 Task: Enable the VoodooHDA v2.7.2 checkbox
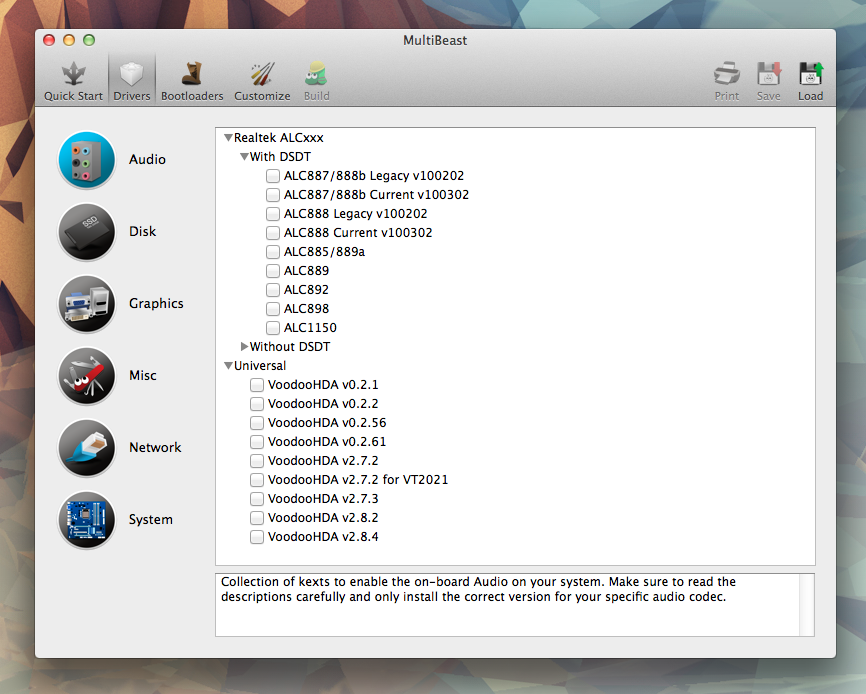point(257,461)
